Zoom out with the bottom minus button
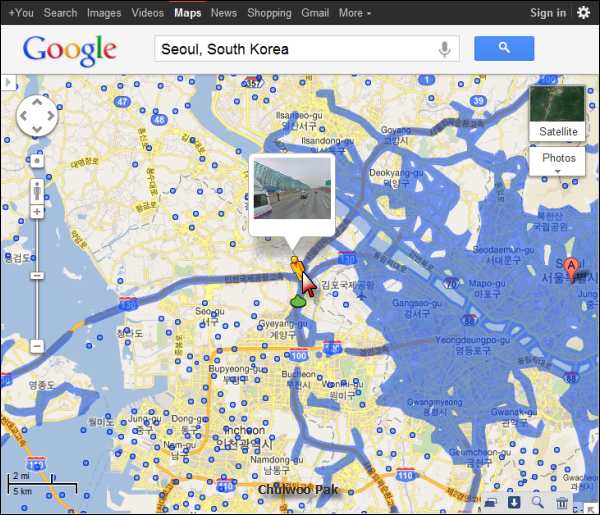The image size is (600, 515). pyautogui.click(x=37, y=346)
